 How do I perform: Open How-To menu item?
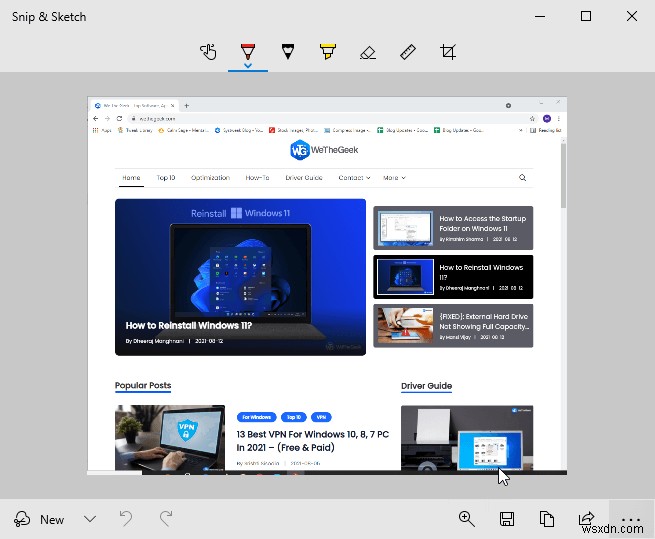coord(257,178)
